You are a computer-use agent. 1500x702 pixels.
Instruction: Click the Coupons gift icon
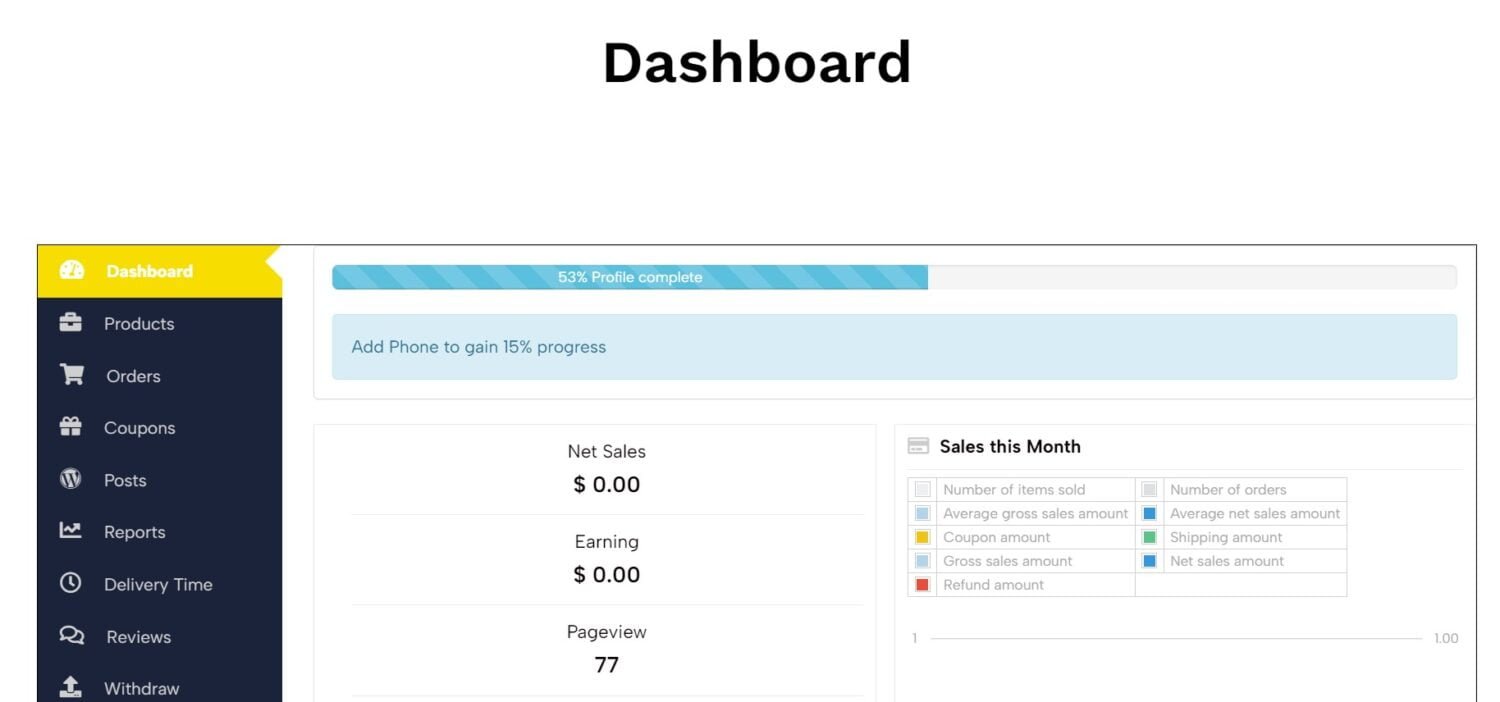pyautogui.click(x=70, y=427)
